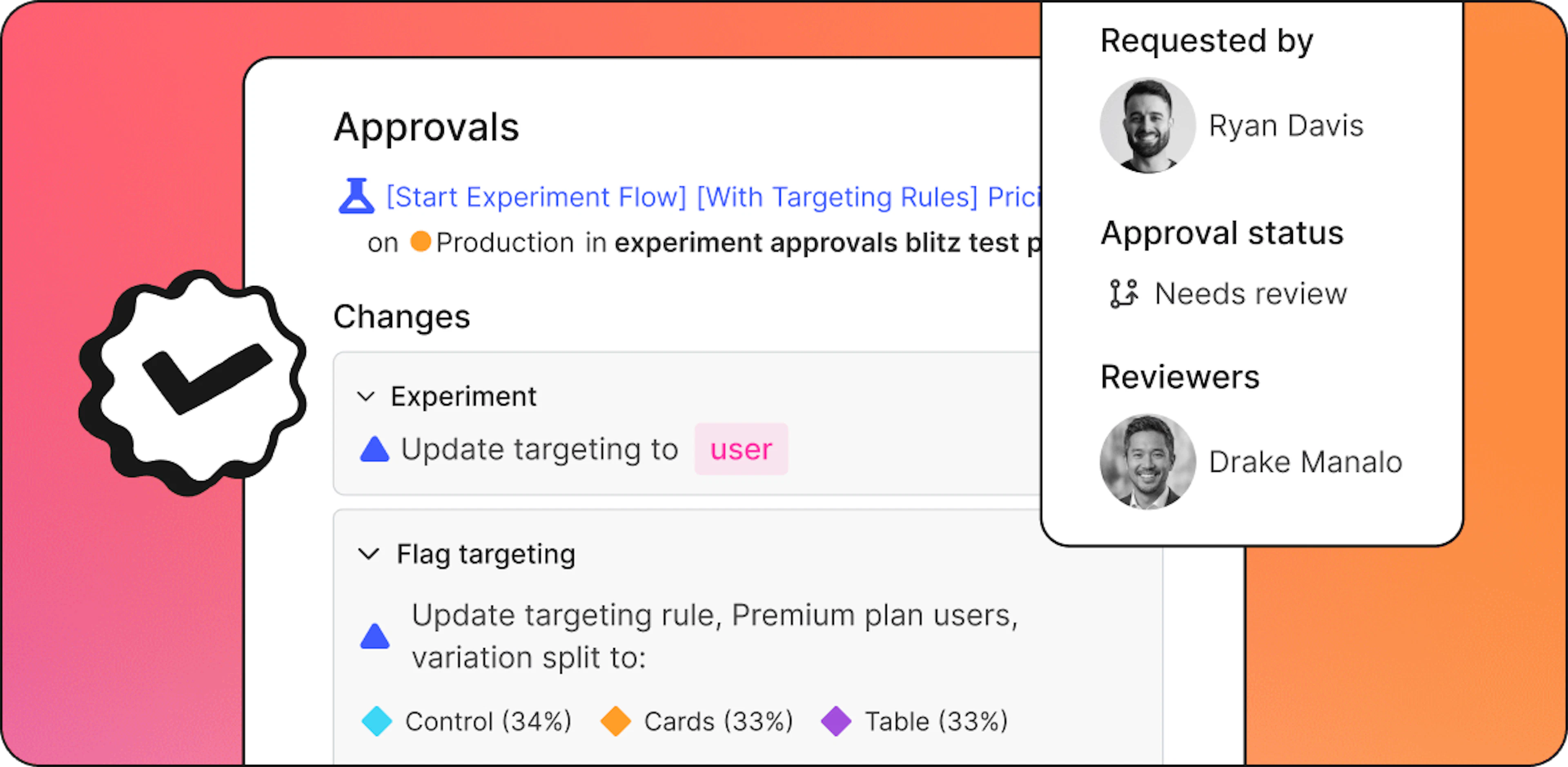Click the purple Table variation diamond

click(x=836, y=721)
